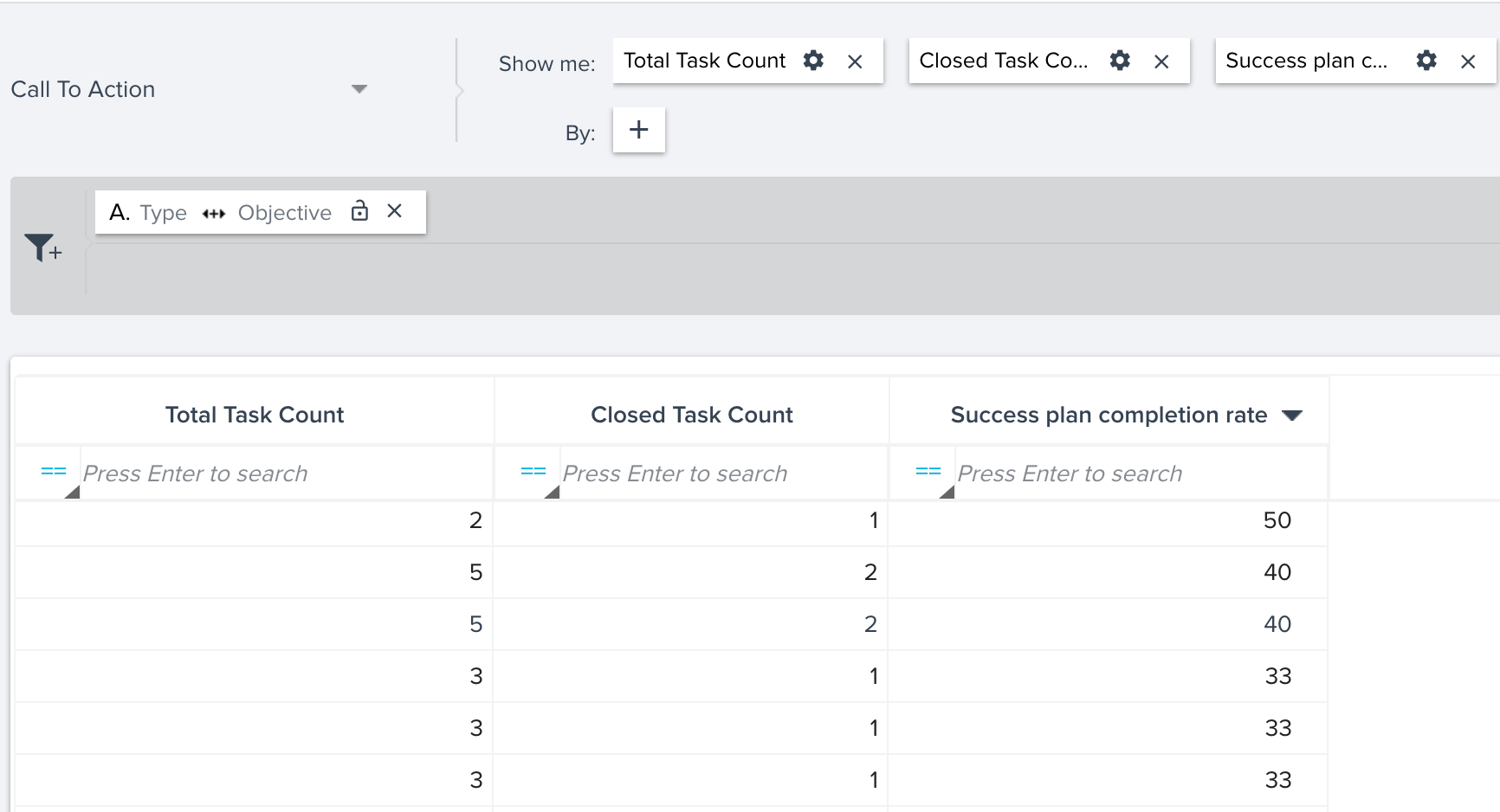1500x812 pixels.
Task: Remove the Total Task Count field
Action: click(855, 61)
